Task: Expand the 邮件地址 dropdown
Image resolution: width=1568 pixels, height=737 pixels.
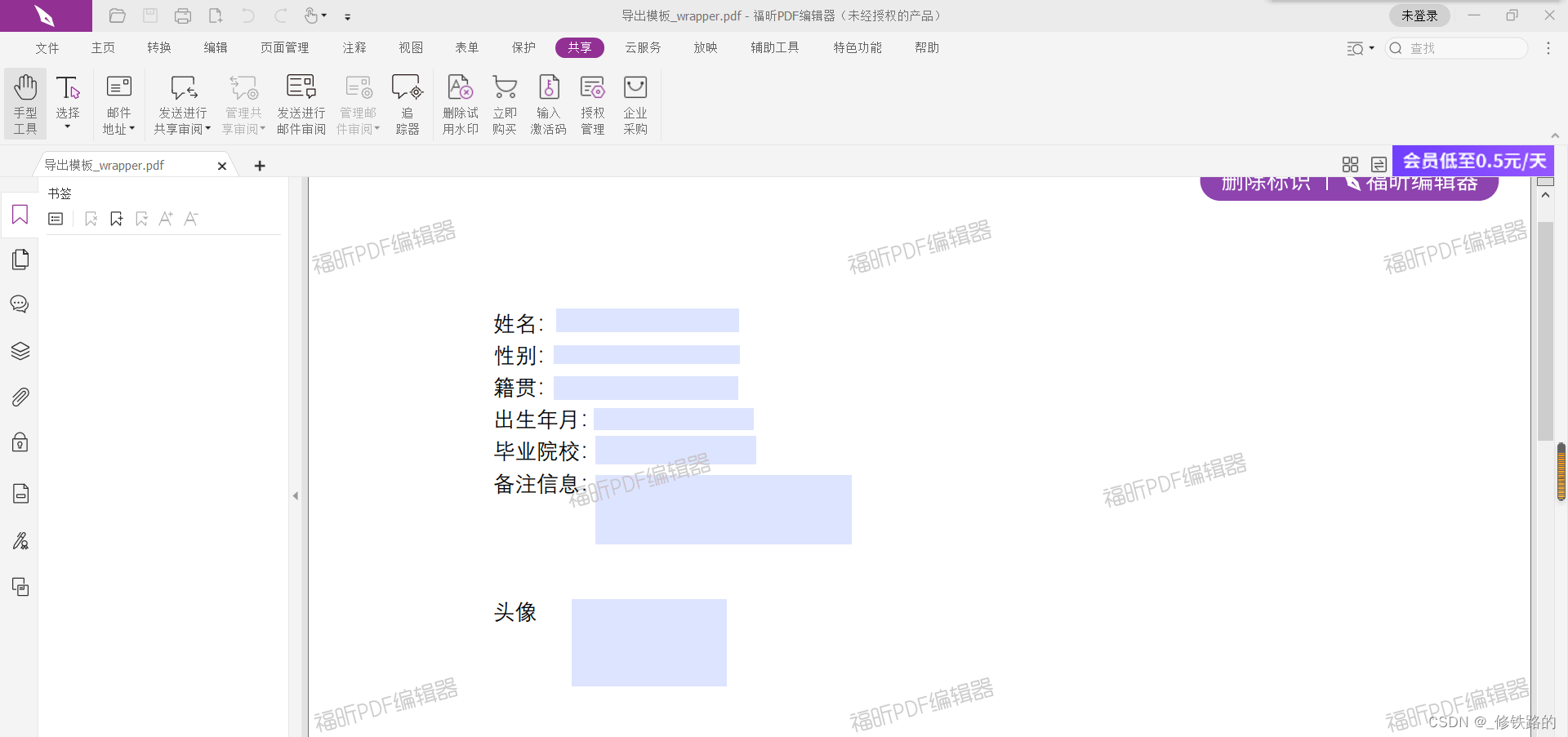Action: 130,128
